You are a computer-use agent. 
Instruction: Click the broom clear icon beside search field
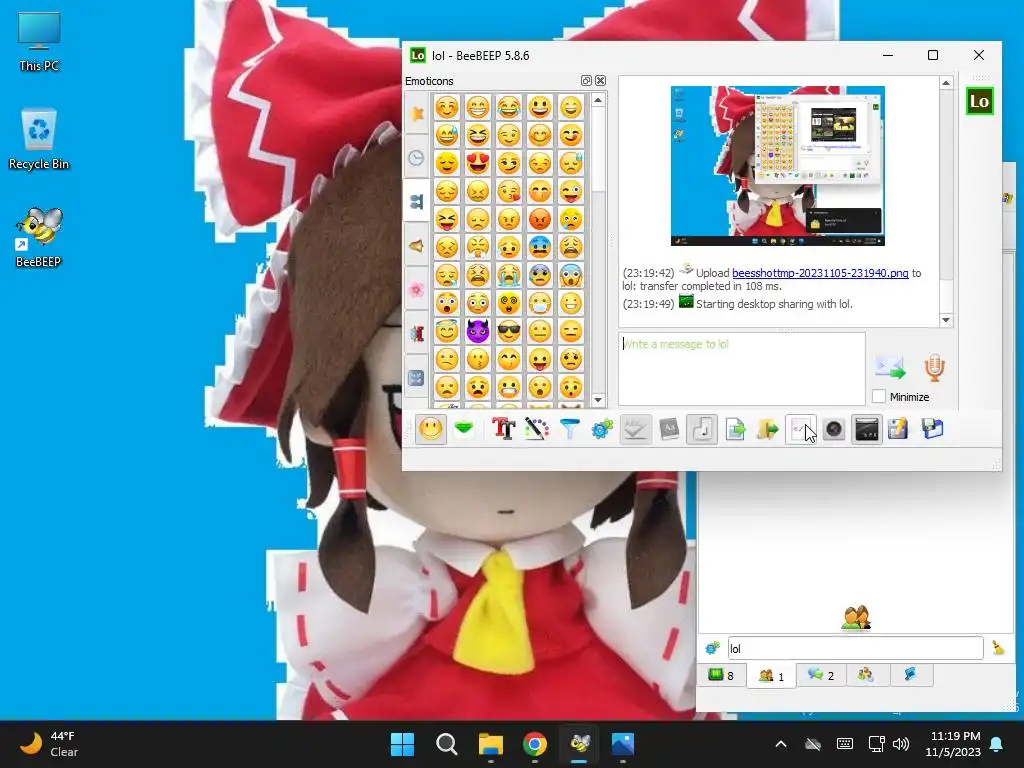coord(998,648)
